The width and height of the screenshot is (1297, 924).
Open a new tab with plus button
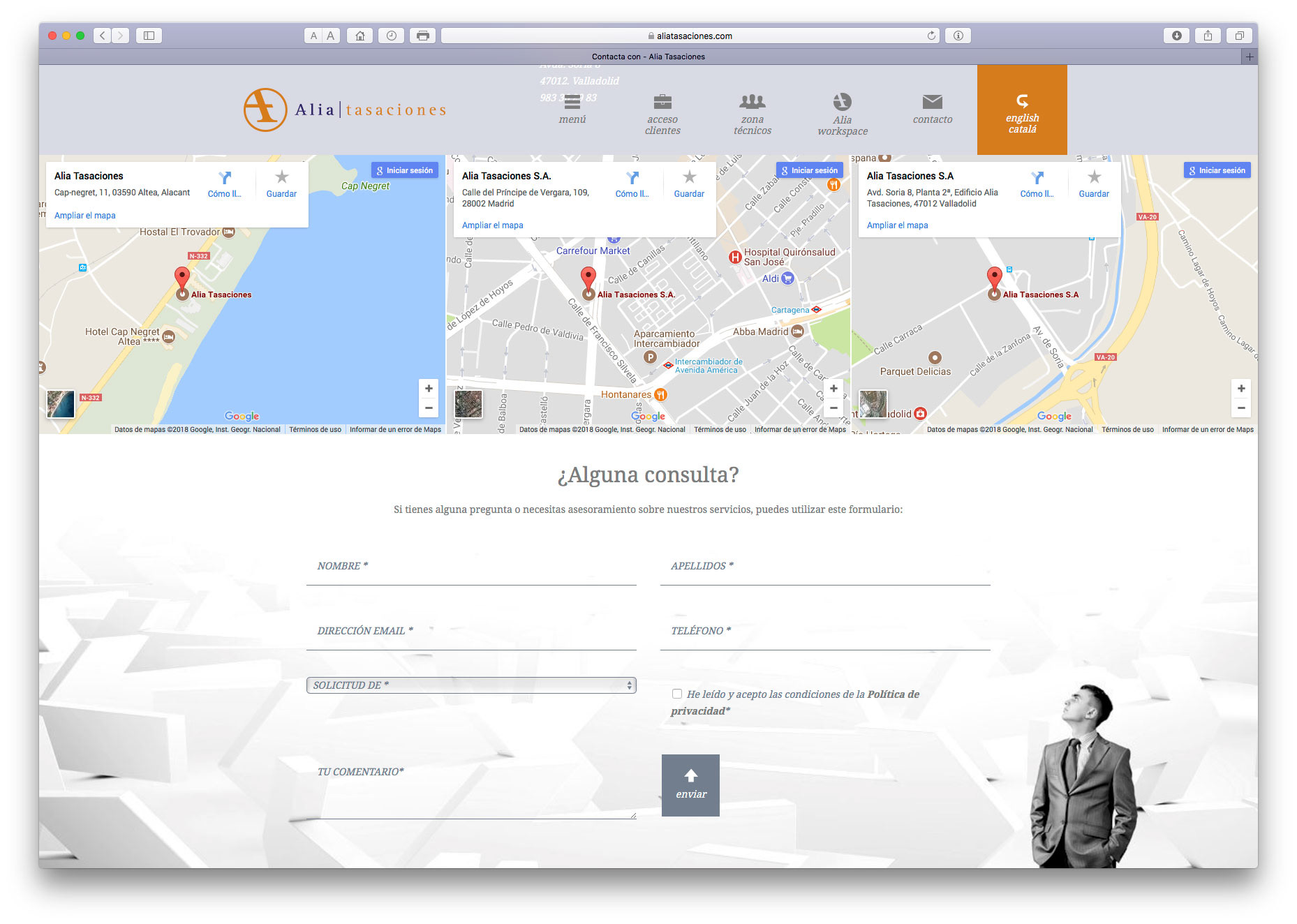click(x=1250, y=57)
